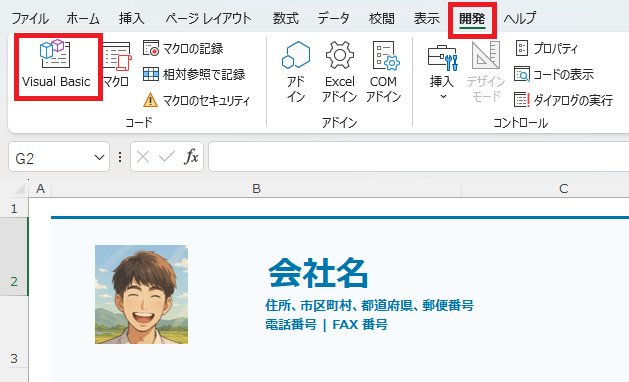This screenshot has width=629, height=382.
Task: Open the formula bar options dots
Action: (x=120, y=157)
